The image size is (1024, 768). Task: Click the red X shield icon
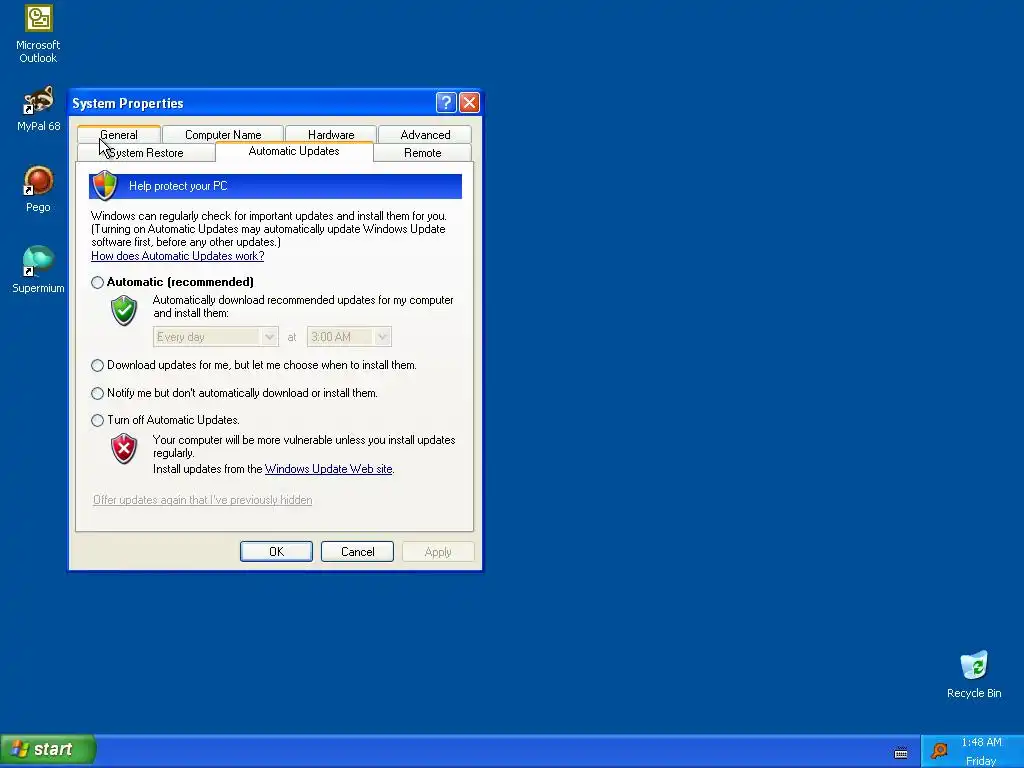(x=123, y=449)
